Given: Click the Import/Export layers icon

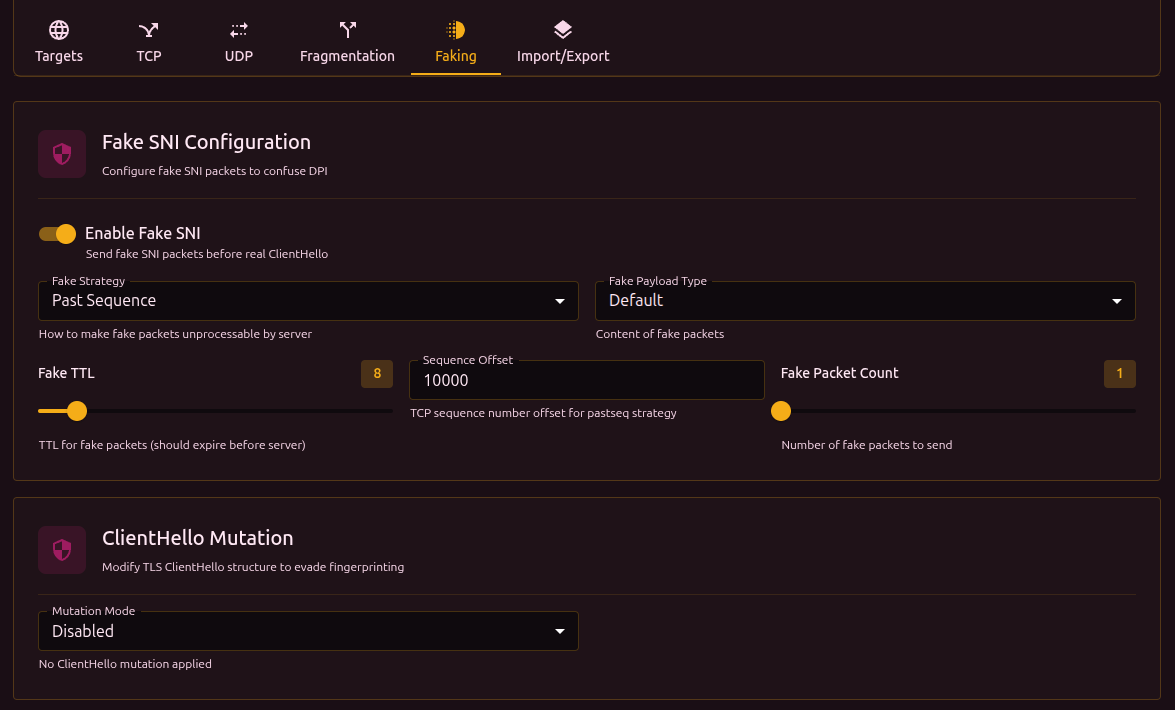Looking at the screenshot, I should 563,30.
